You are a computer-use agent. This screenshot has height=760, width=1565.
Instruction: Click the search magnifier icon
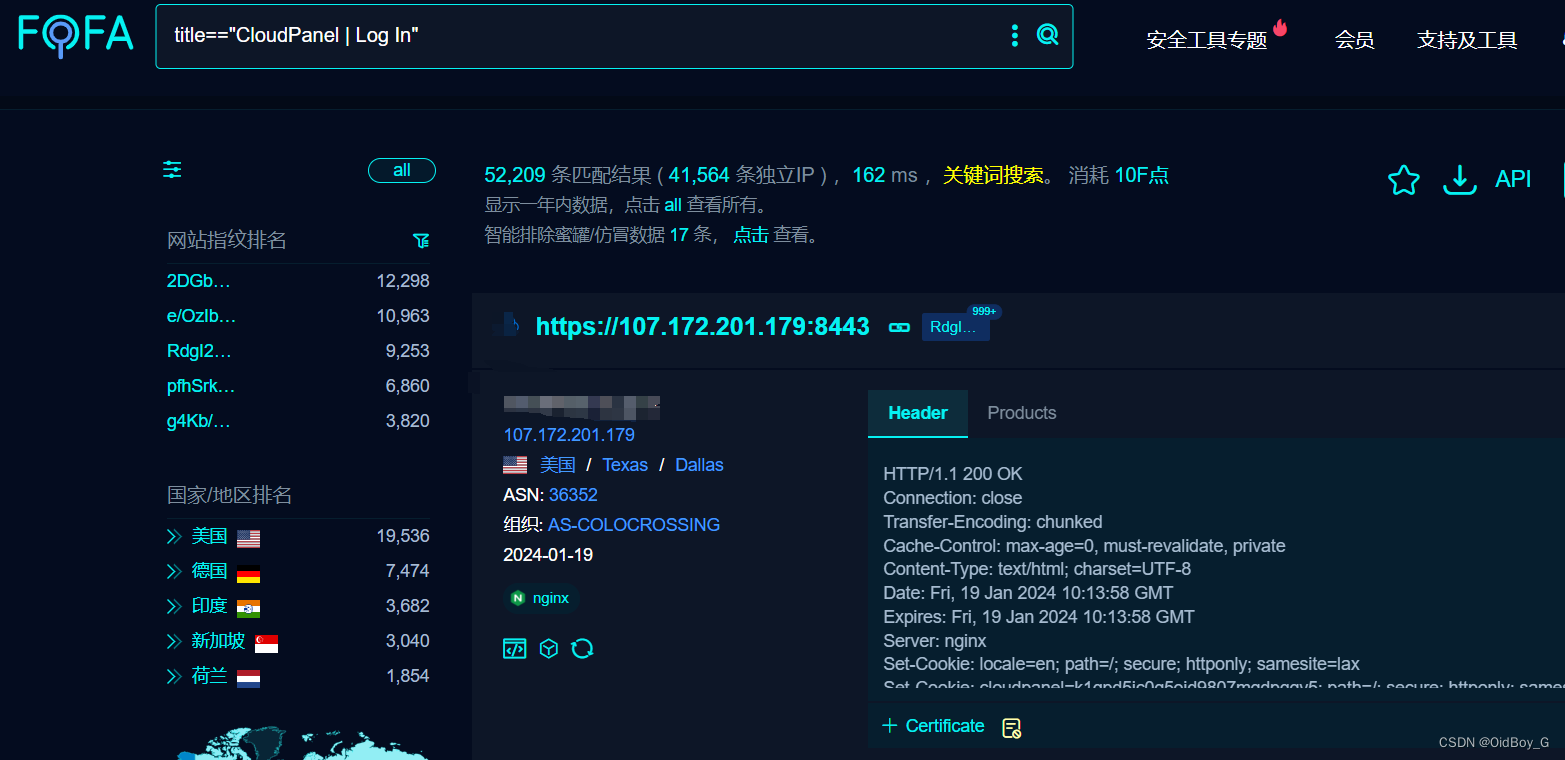point(1047,36)
